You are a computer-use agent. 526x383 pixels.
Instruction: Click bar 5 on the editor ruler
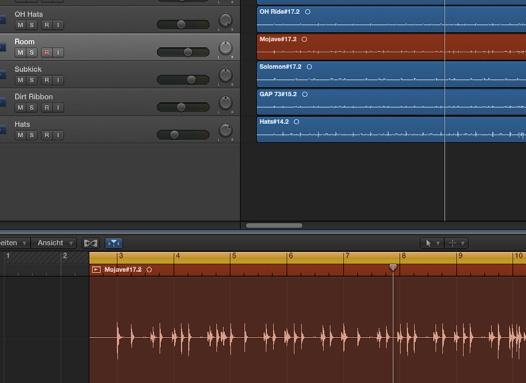(234, 256)
